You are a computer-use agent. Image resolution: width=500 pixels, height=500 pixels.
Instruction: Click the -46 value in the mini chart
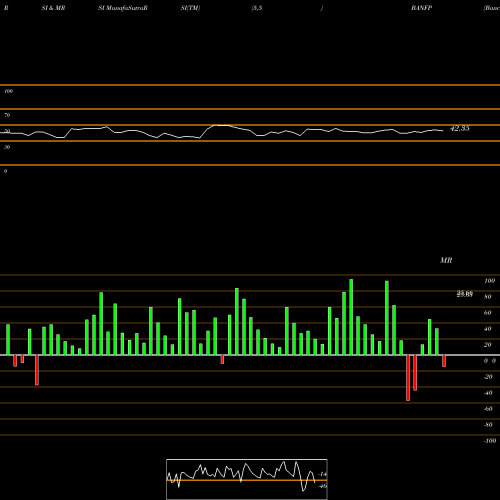pyautogui.click(x=323, y=486)
